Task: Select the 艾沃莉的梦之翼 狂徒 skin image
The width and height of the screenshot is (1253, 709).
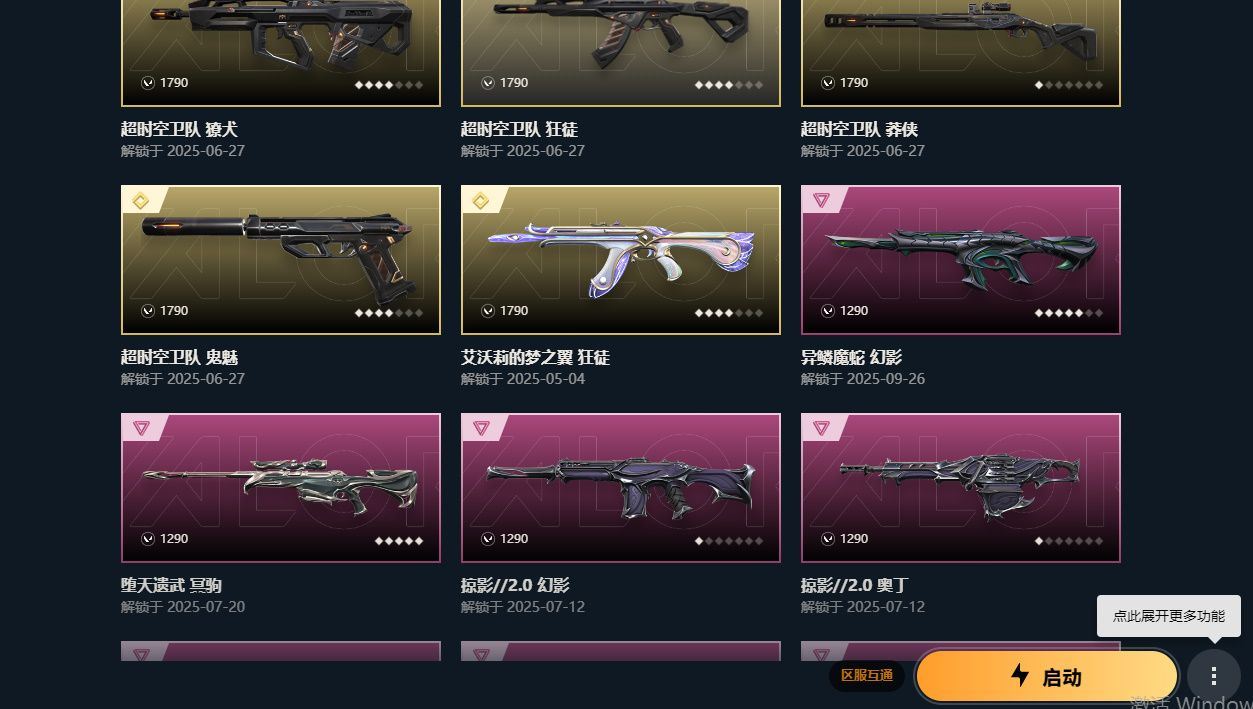Action: click(x=621, y=260)
